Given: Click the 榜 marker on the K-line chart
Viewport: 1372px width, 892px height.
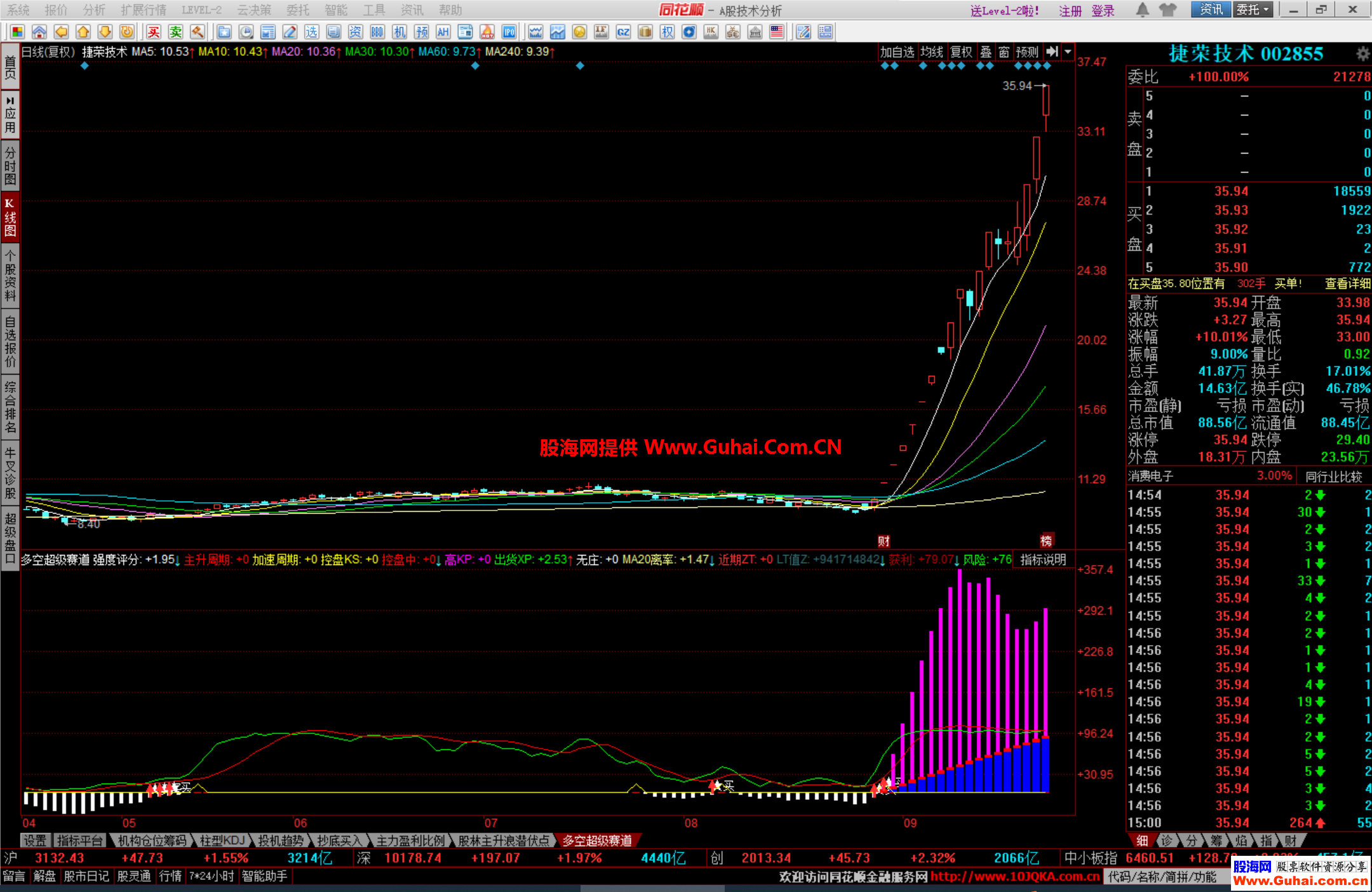Looking at the screenshot, I should click(x=1046, y=541).
